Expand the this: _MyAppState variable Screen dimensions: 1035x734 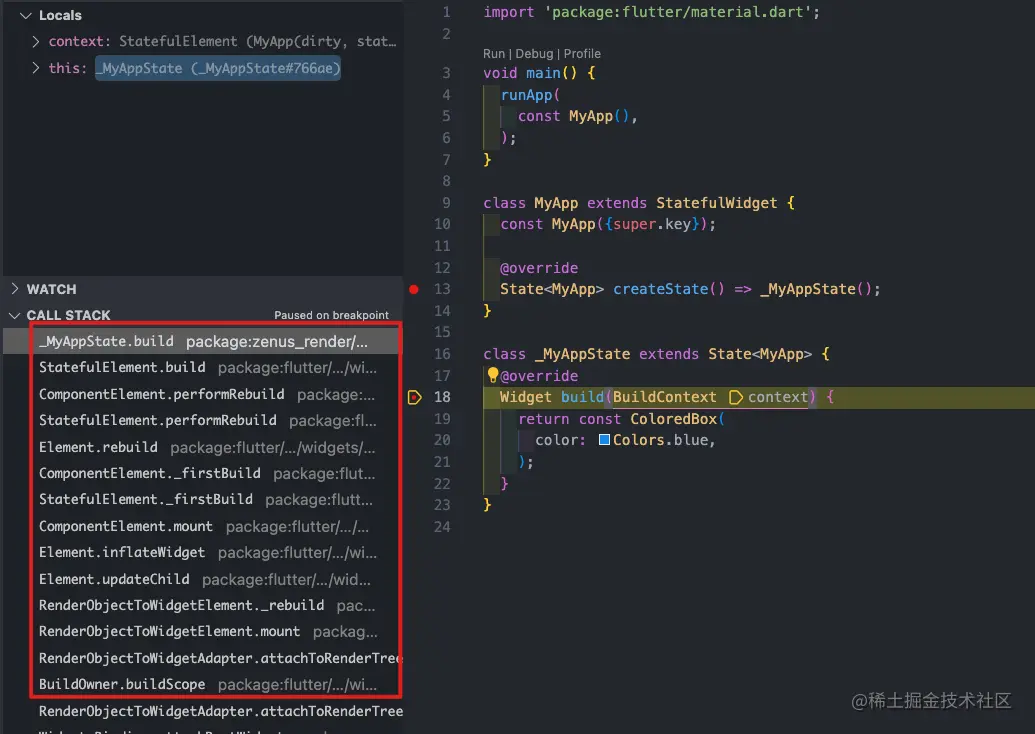coord(36,67)
